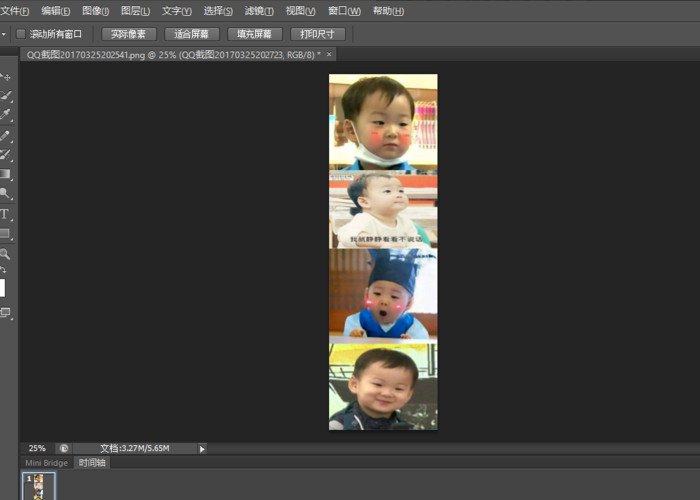The width and height of the screenshot is (700, 500).
Task: Close the QQ截图20170325202541.png document tab
Action: [x=329, y=54]
